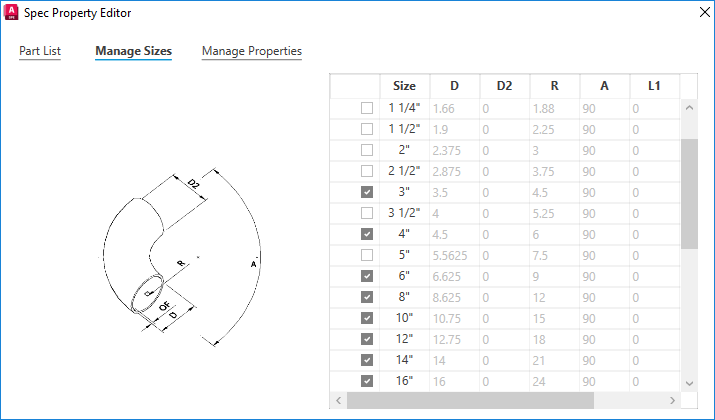
Task: Click the L1 column header
Action: (x=654, y=86)
